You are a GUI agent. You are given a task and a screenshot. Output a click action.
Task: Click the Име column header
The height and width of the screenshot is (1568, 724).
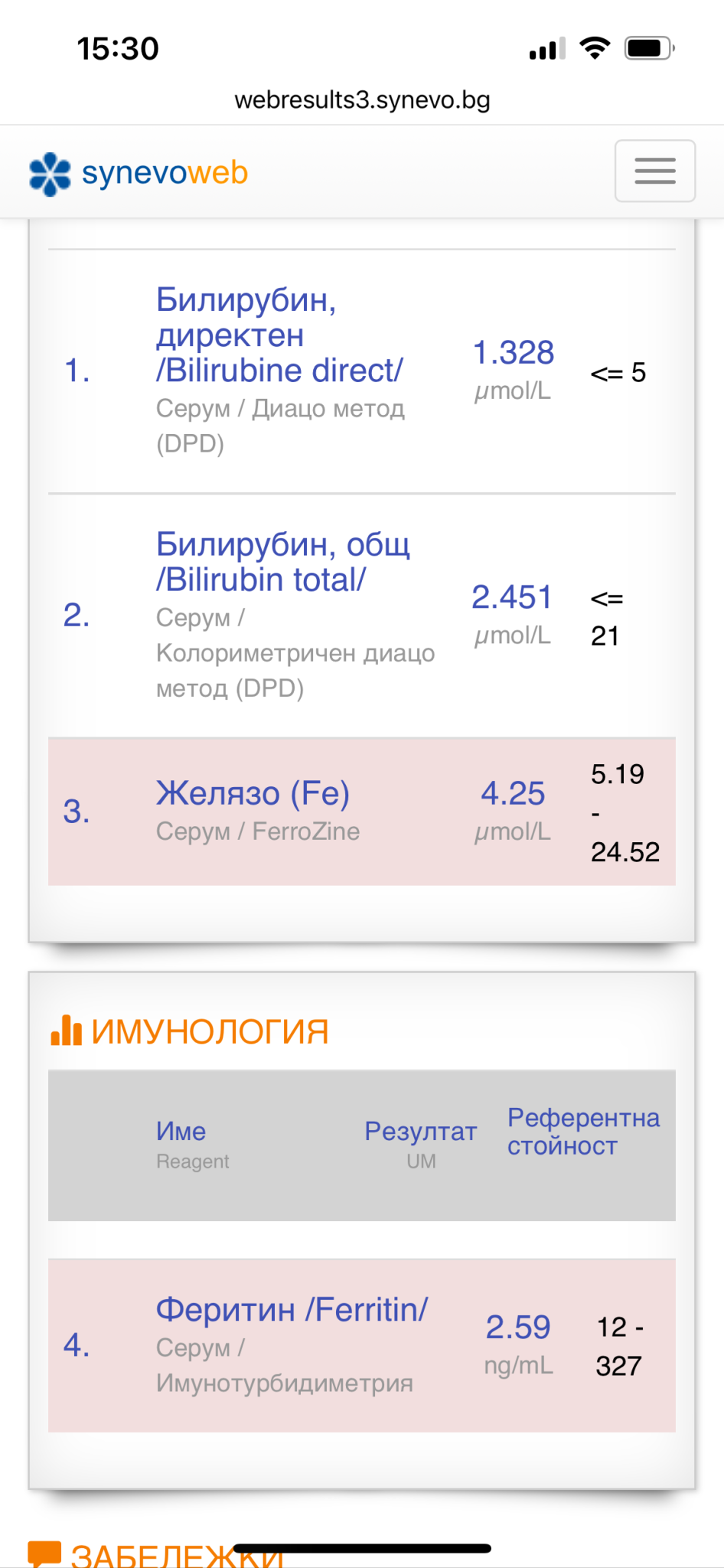[x=181, y=1132]
